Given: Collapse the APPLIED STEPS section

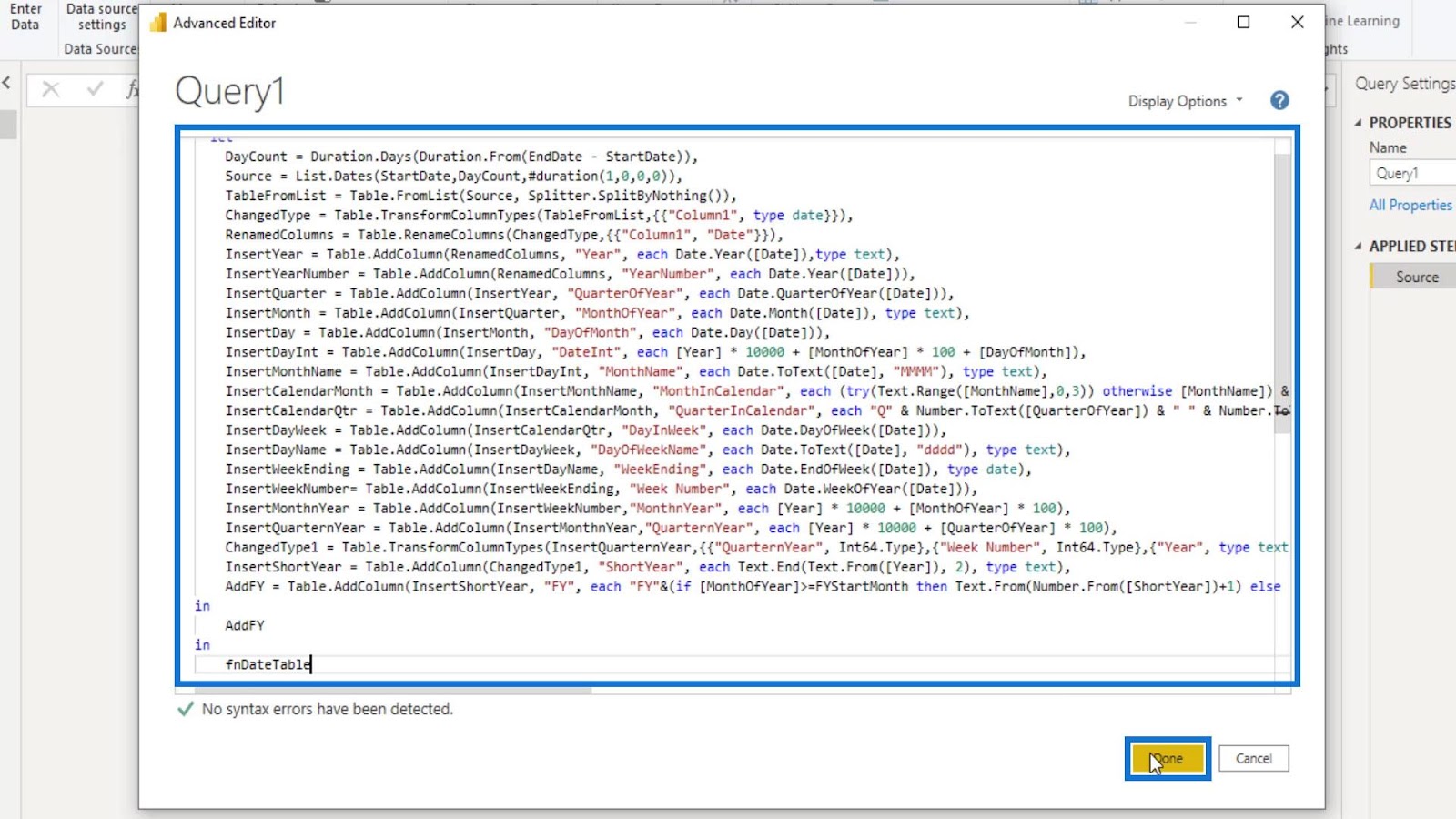Looking at the screenshot, I should click(x=1358, y=247).
